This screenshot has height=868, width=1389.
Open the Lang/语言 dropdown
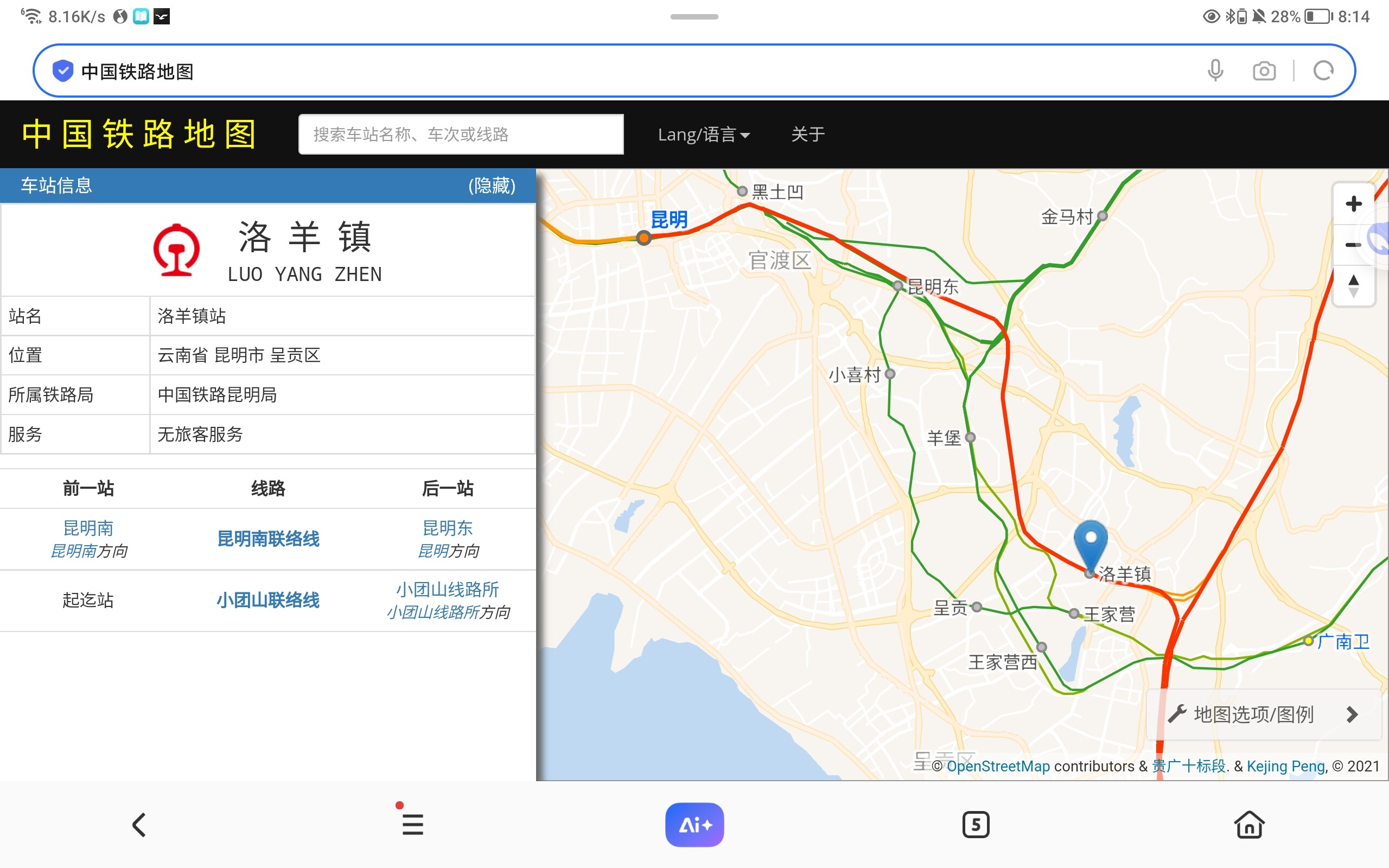(703, 135)
